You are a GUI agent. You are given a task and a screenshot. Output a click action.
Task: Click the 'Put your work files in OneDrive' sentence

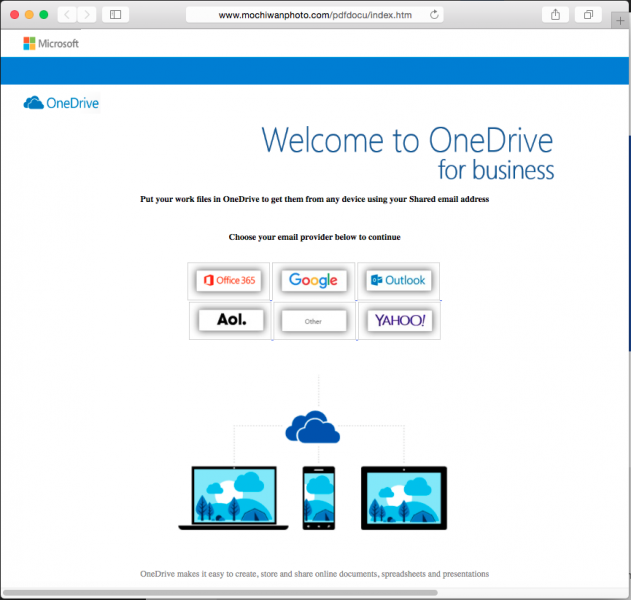(315, 199)
